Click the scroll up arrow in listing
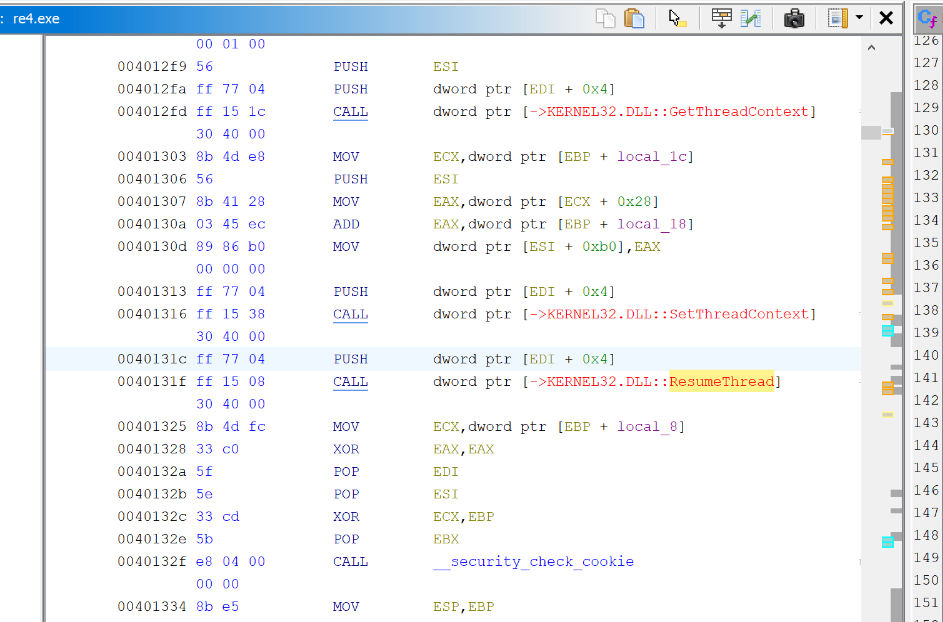943x622 pixels. pos(870,48)
